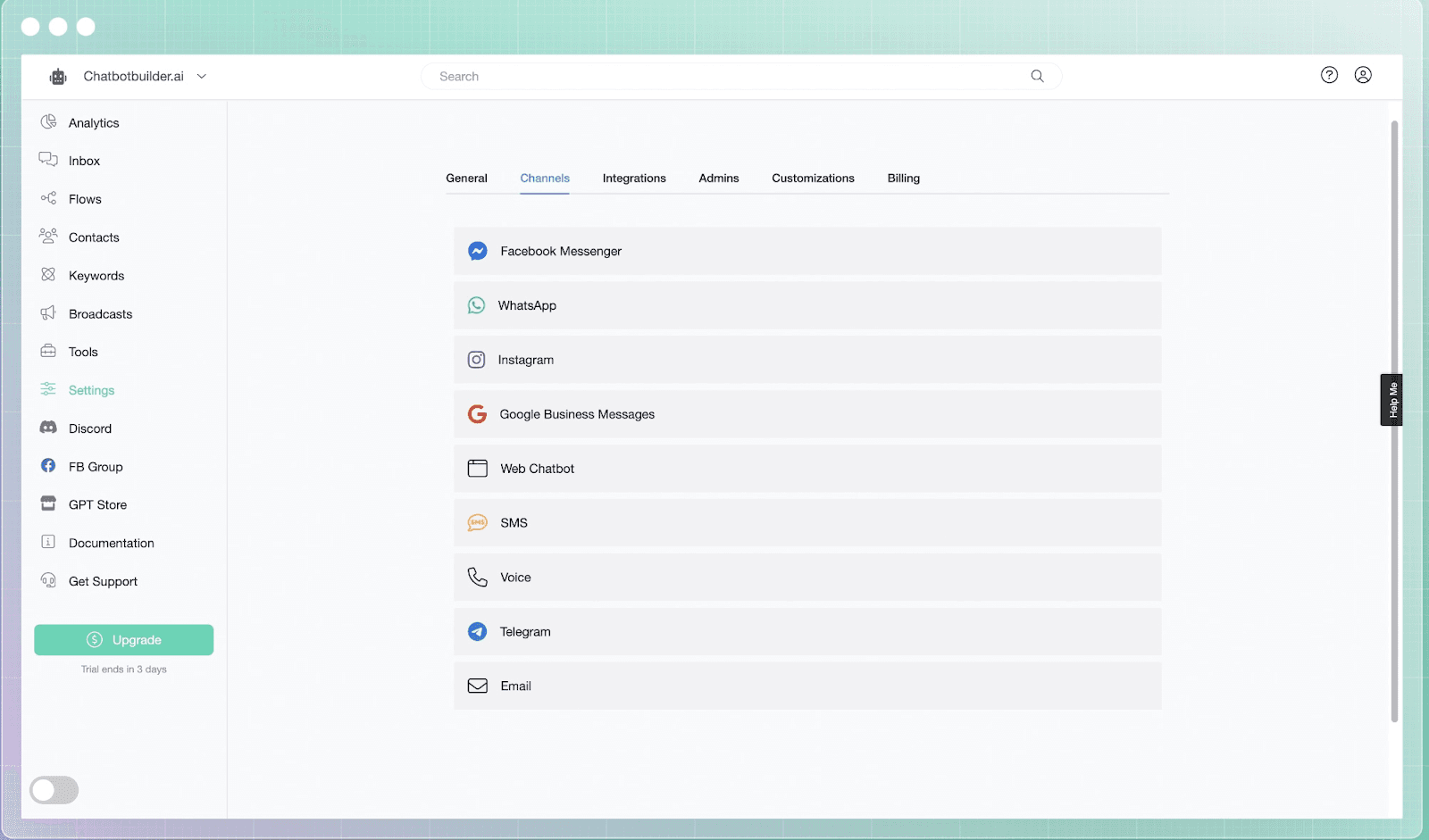The height and width of the screenshot is (840, 1429).
Task: Open the Integrations tab
Action: pos(634,179)
